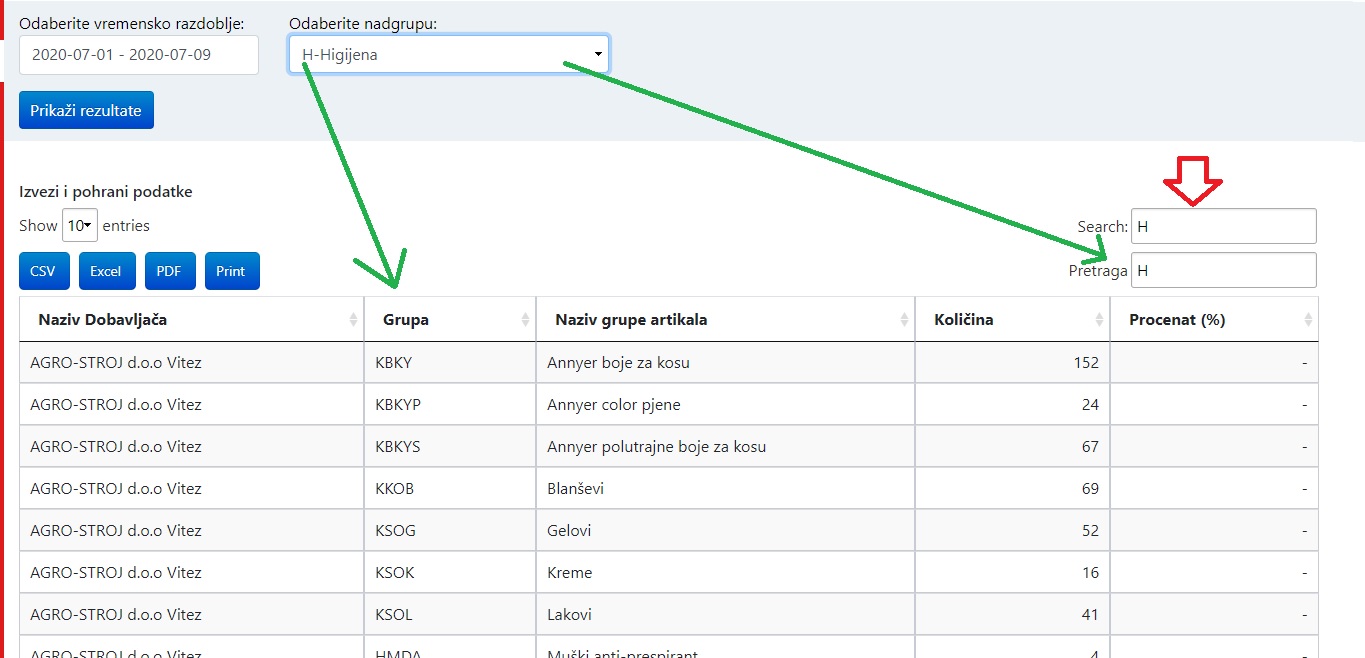Open the 'Show entries' count selector
Image resolution: width=1365 pixels, height=658 pixels.
pyautogui.click(x=80, y=225)
